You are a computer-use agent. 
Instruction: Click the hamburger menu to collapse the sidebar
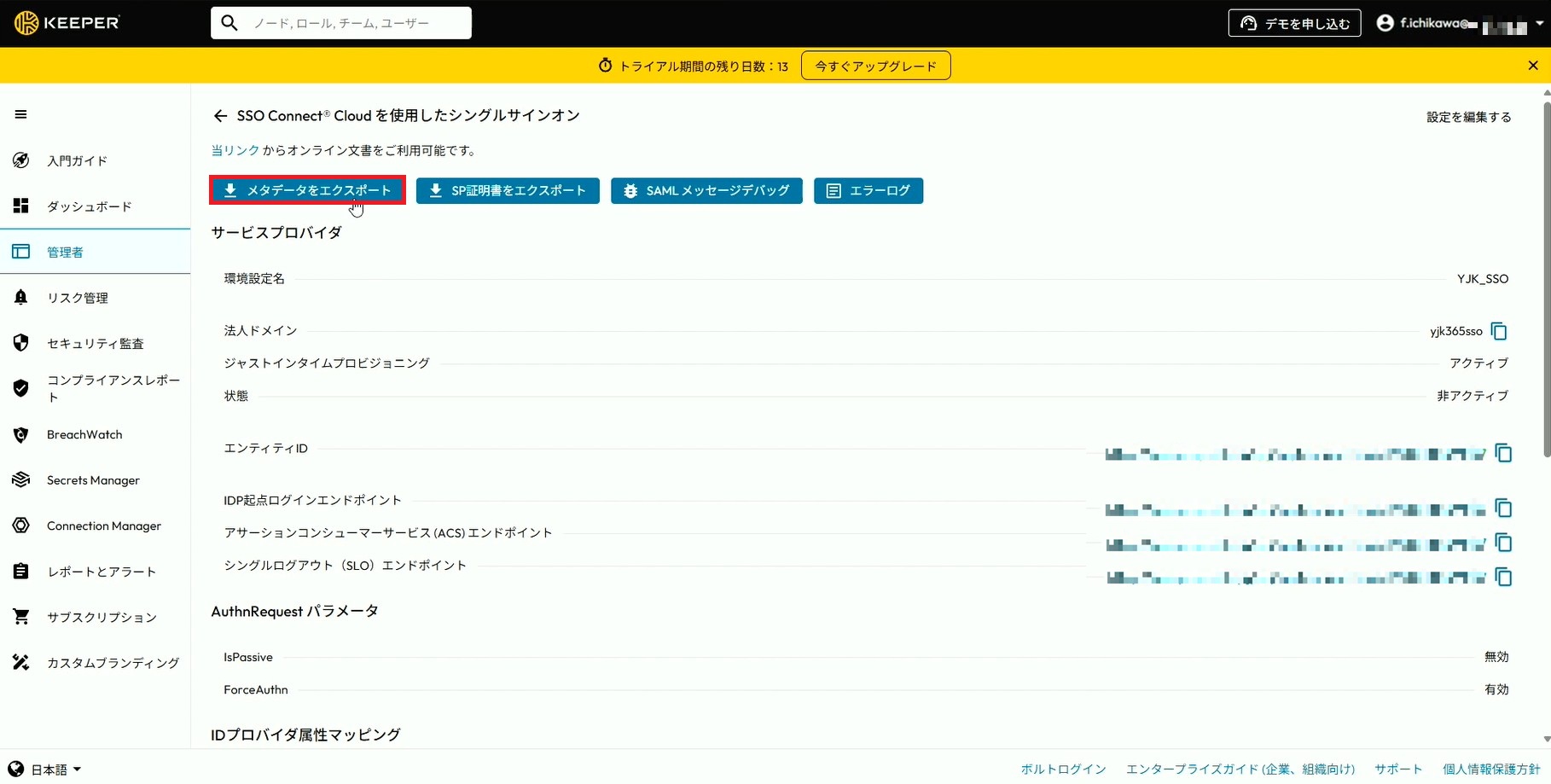tap(20, 113)
